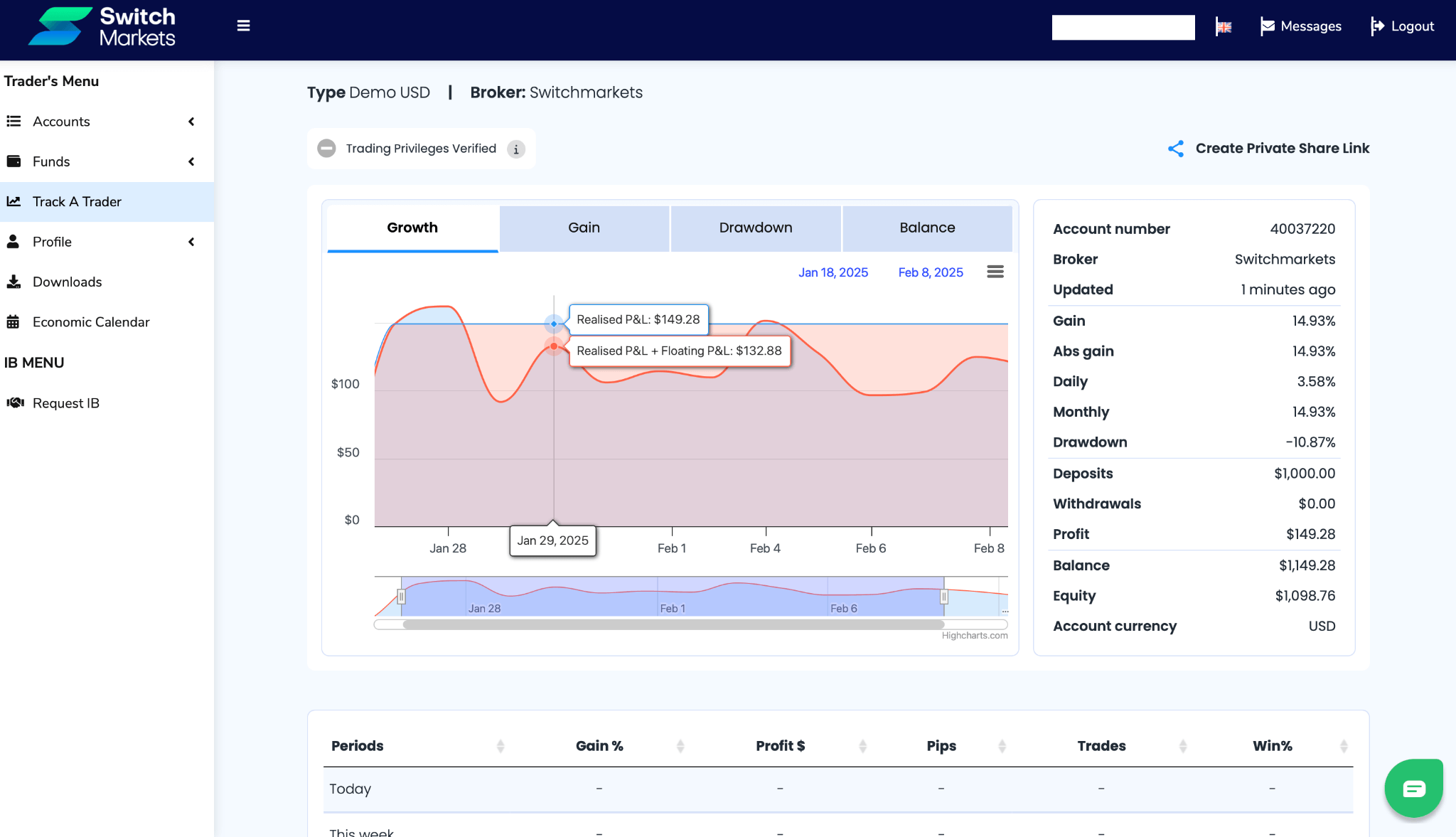This screenshot has width=1456, height=837.
Task: Click the right navigator range handle
Action: tap(944, 597)
